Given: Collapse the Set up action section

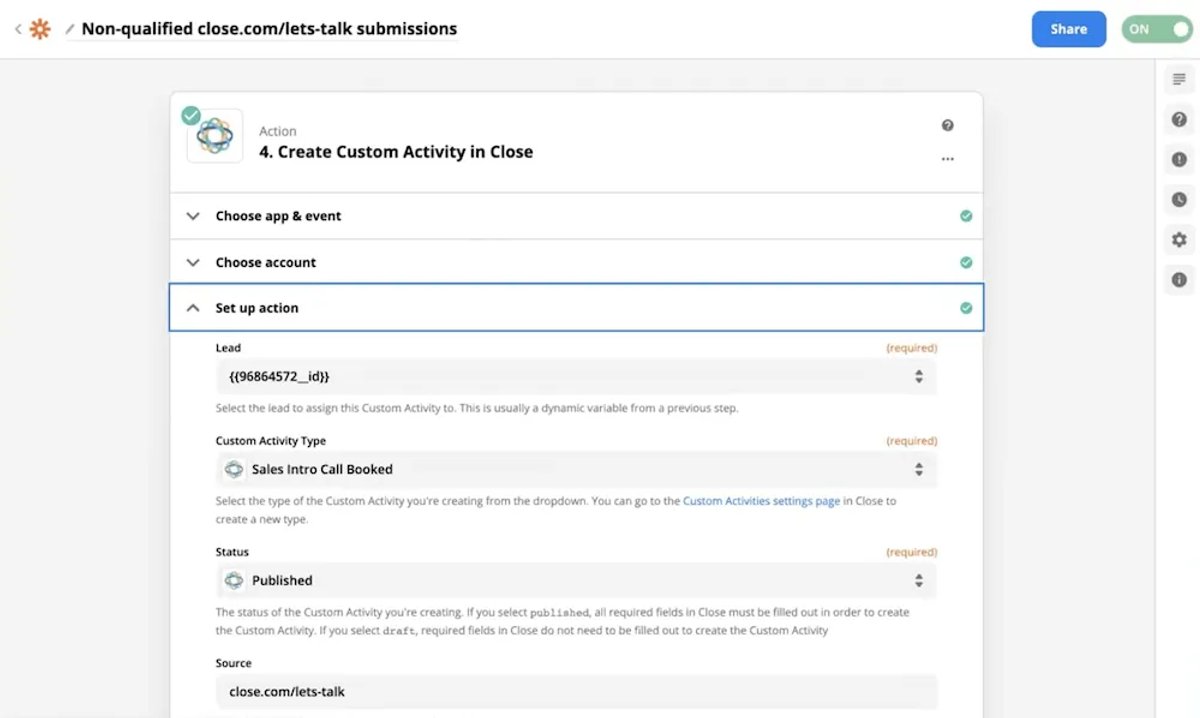Looking at the screenshot, I should [577, 308].
